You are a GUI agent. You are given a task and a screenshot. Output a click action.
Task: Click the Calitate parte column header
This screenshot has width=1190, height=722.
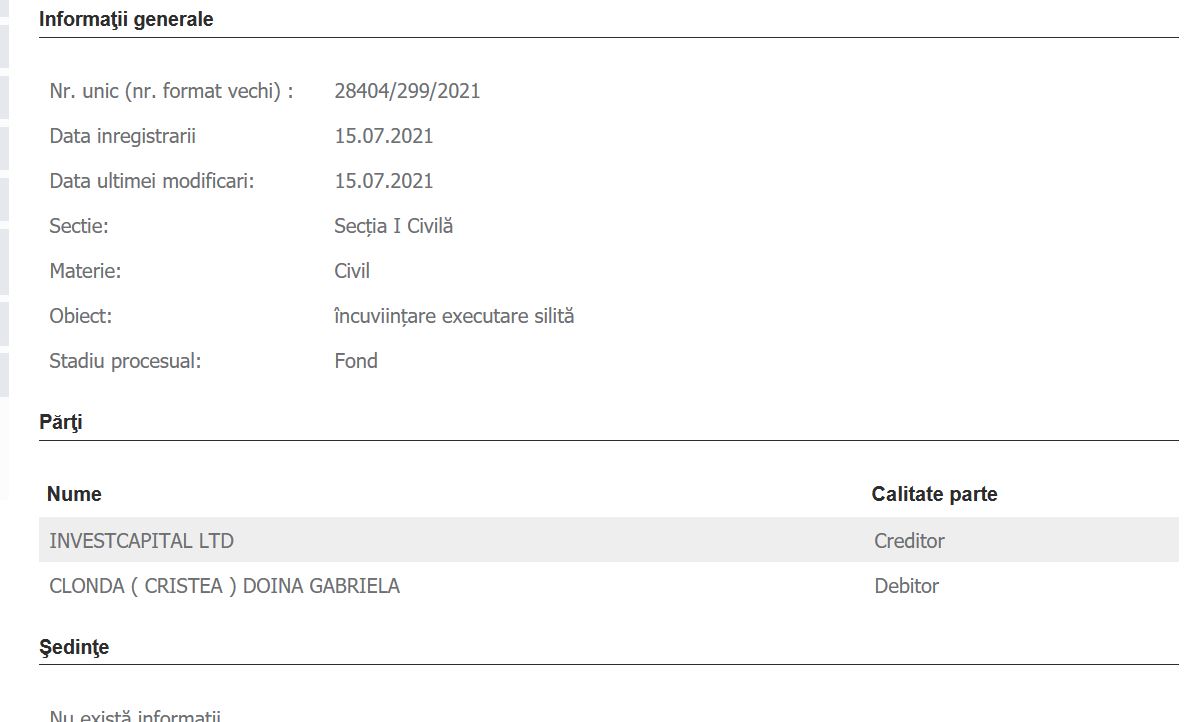pos(934,494)
